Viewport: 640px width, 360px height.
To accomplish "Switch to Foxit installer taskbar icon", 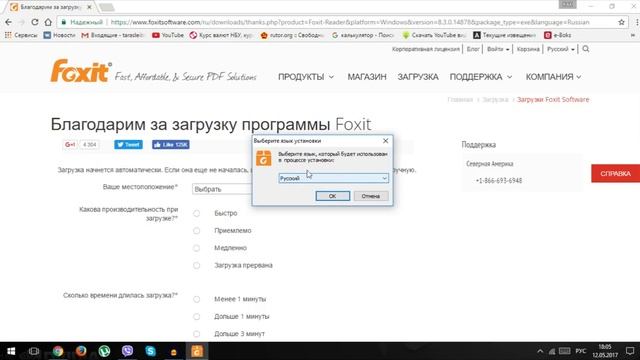I will pos(197,351).
